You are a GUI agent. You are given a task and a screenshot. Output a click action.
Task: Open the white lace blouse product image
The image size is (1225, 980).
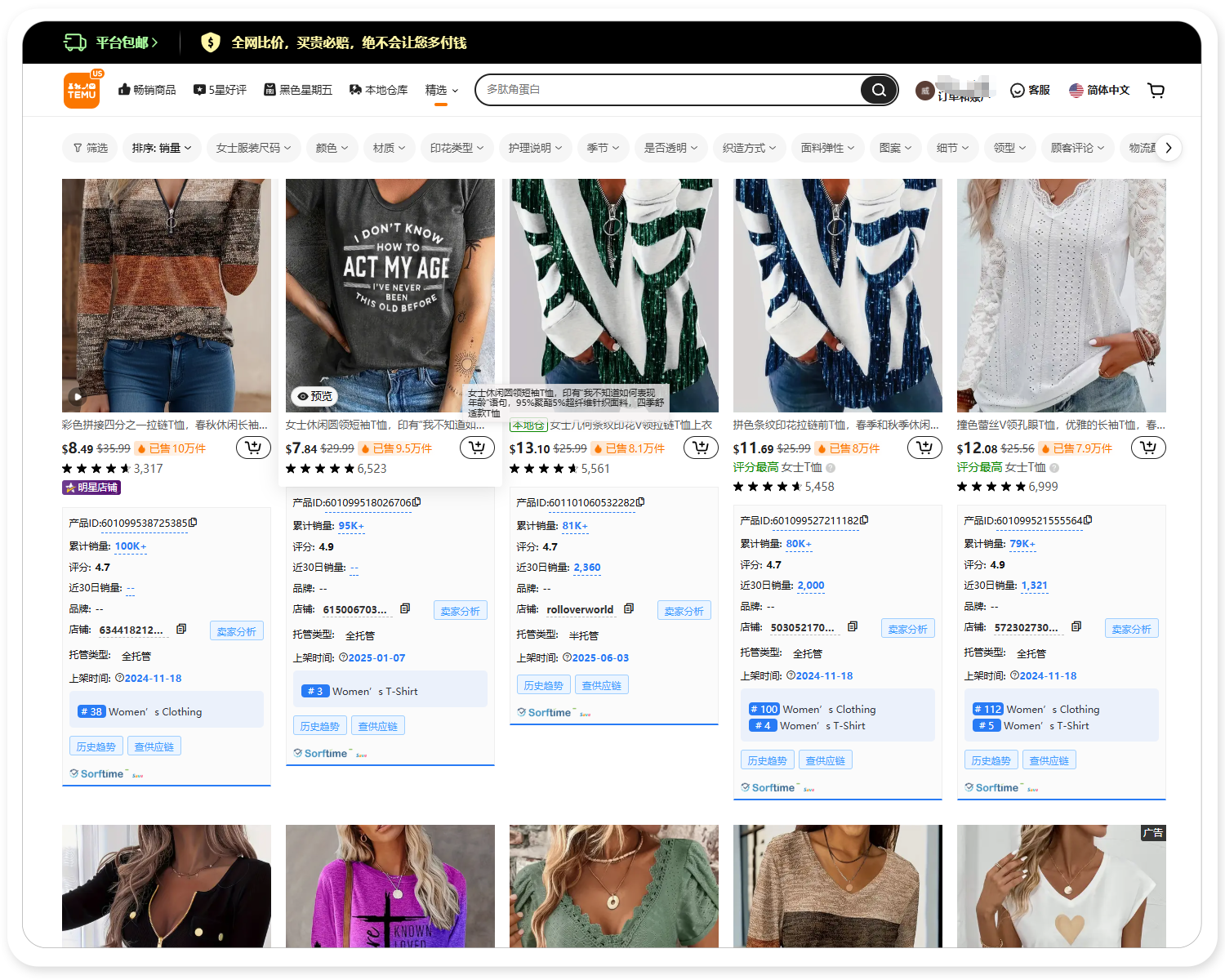(x=1061, y=295)
